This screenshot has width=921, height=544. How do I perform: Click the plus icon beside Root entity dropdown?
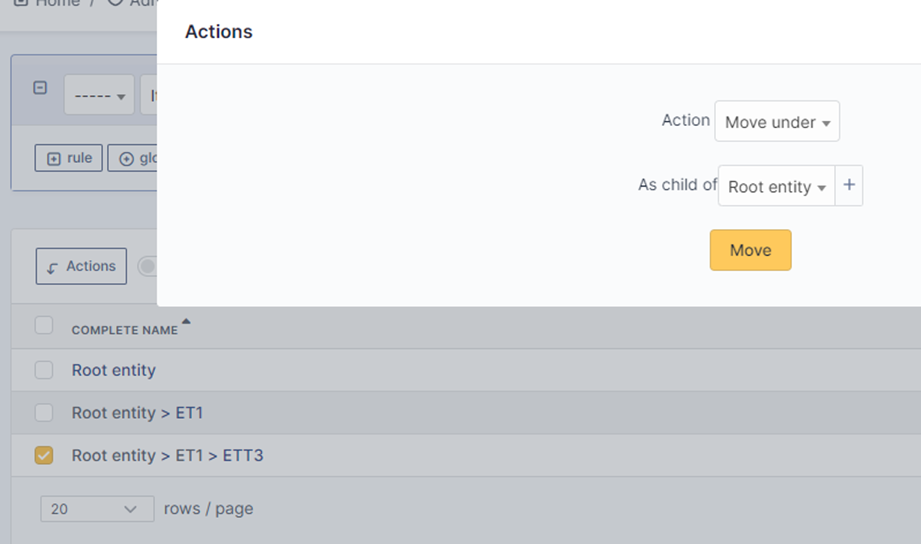coord(849,186)
